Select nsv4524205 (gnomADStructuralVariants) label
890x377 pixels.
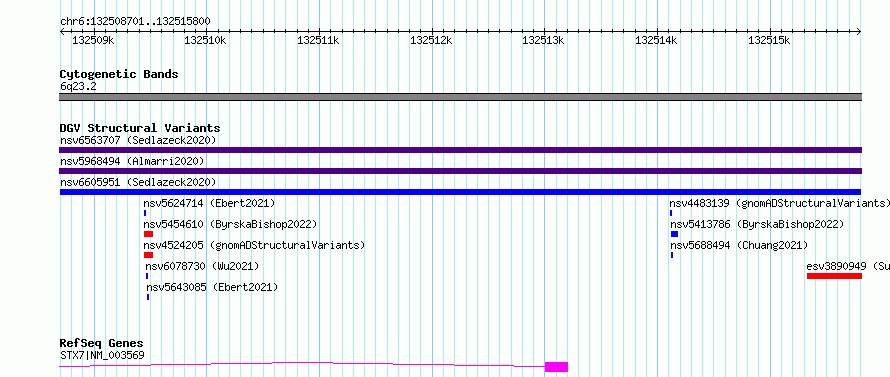pyautogui.click(x=254, y=245)
